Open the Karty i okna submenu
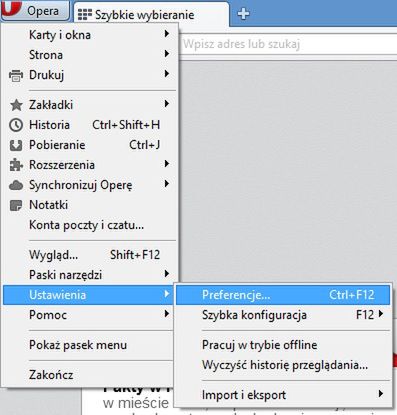Viewport: 397px width, 415px height. [90, 35]
